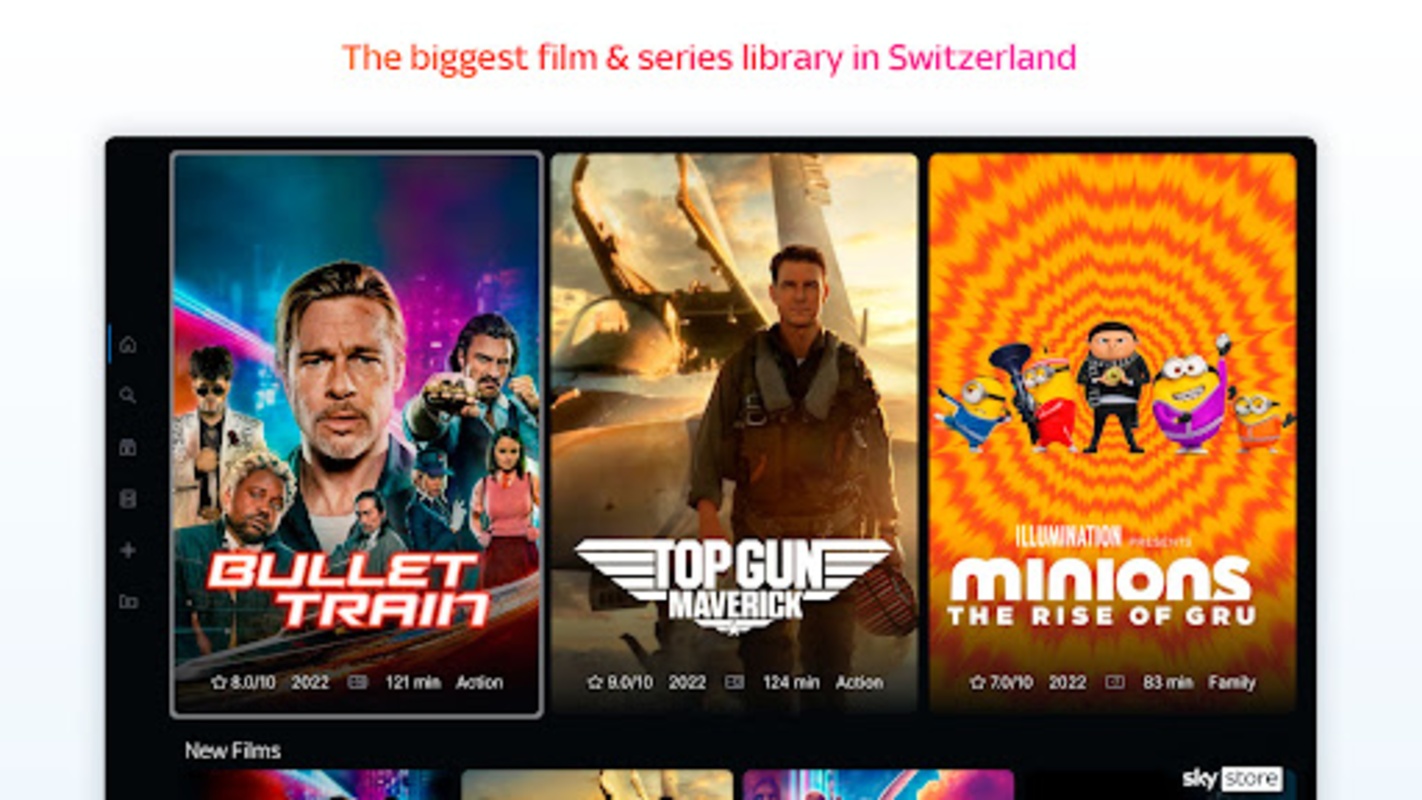Screen dimensions: 1422x800
Task: Open the store icon in sidebar
Action: click(x=128, y=447)
